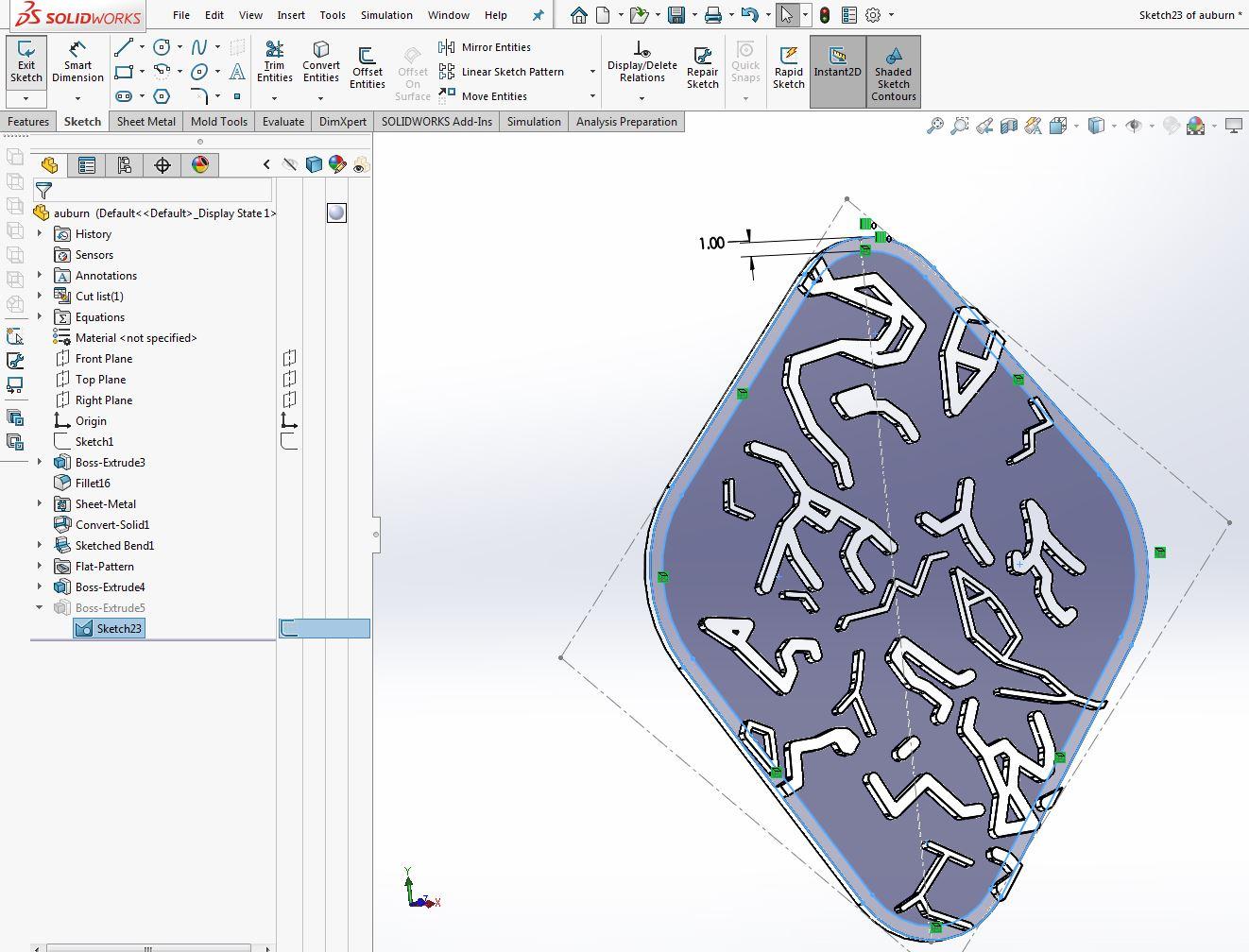The width and height of the screenshot is (1249, 952).
Task: Click the auburn appearance sphere swatch
Action: click(x=336, y=212)
